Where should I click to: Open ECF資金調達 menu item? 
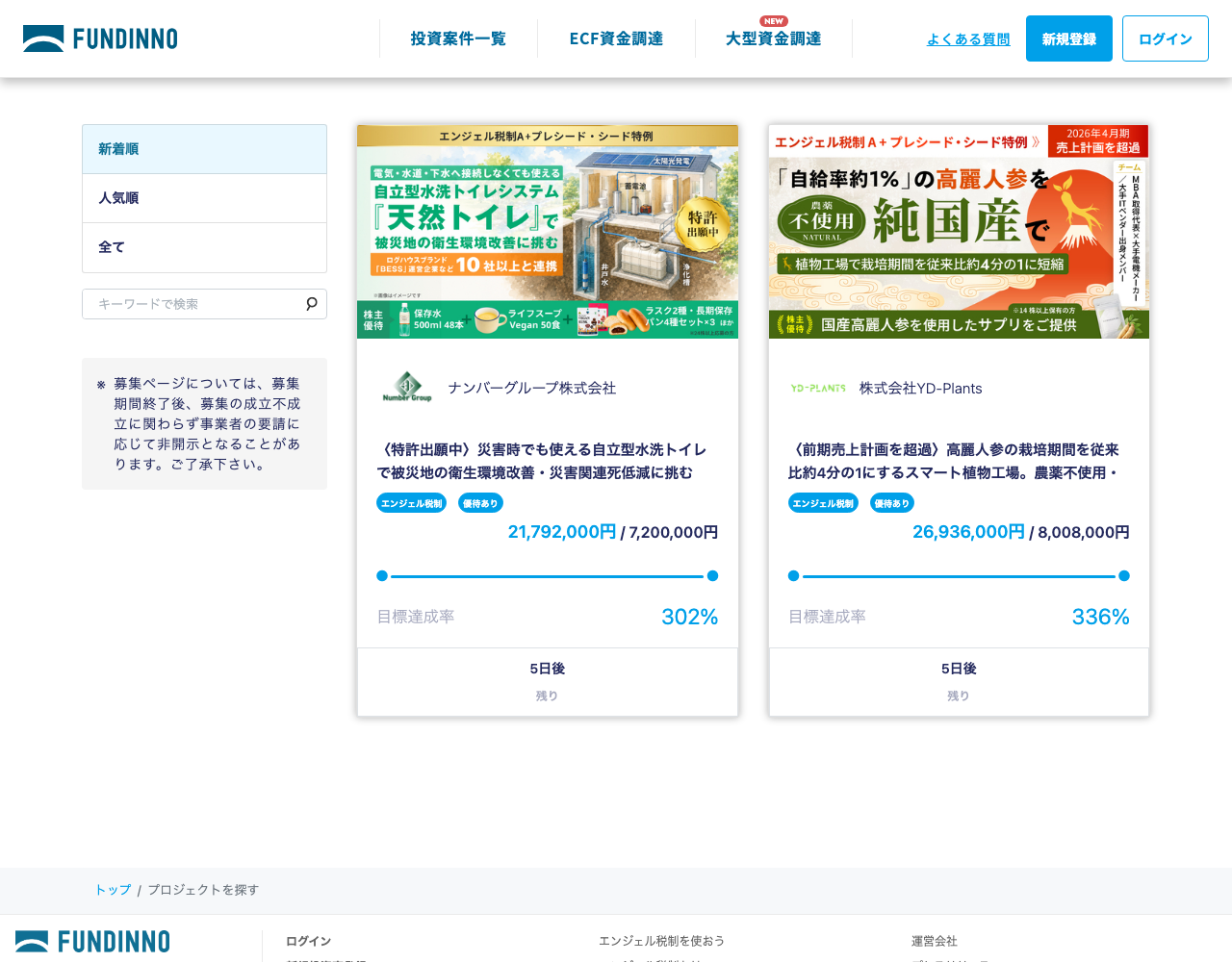point(616,38)
